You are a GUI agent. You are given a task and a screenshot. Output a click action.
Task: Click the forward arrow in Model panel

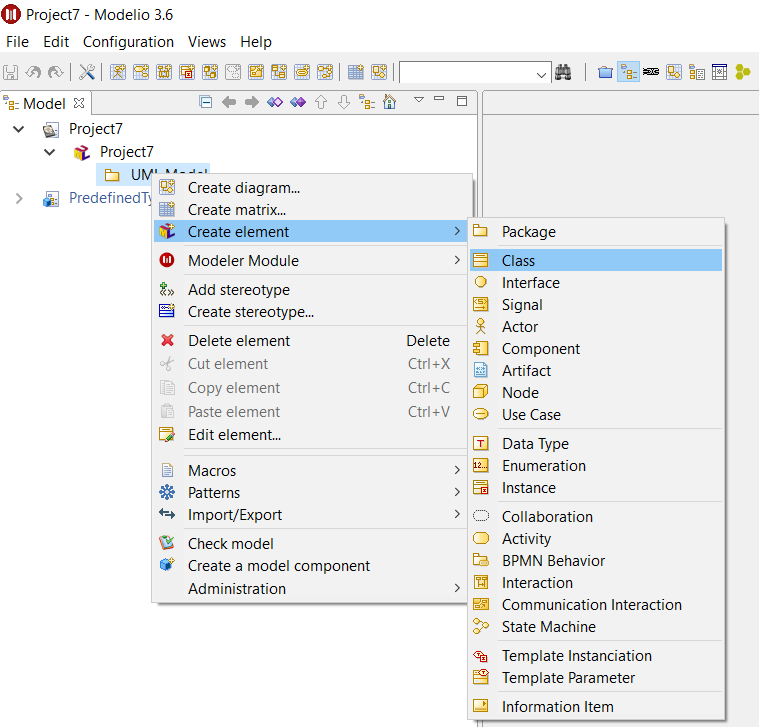tap(252, 102)
